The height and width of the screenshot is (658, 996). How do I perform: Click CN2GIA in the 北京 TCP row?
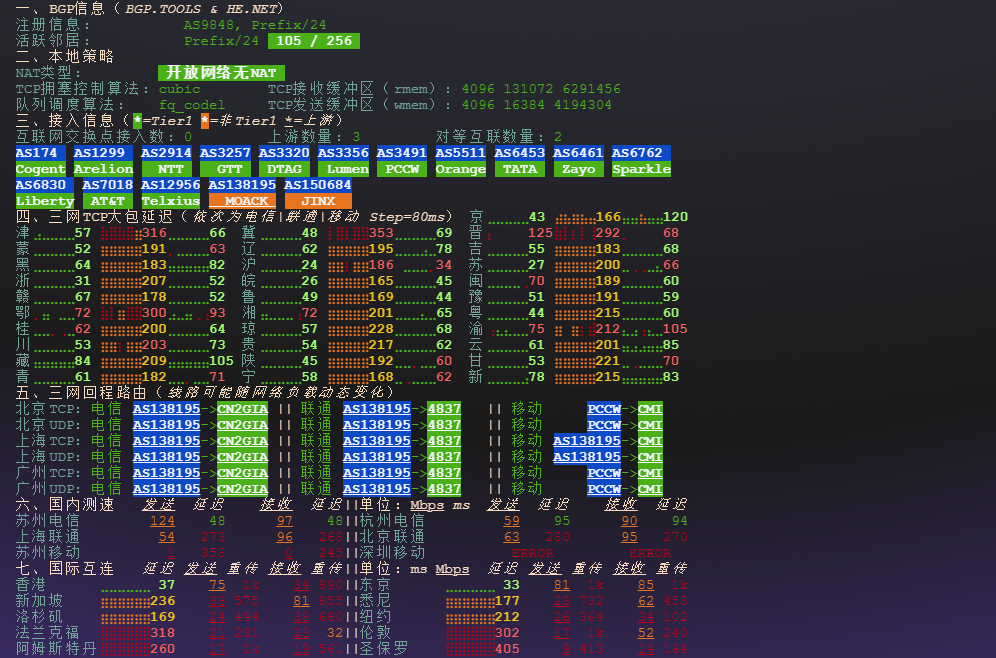(x=242, y=409)
